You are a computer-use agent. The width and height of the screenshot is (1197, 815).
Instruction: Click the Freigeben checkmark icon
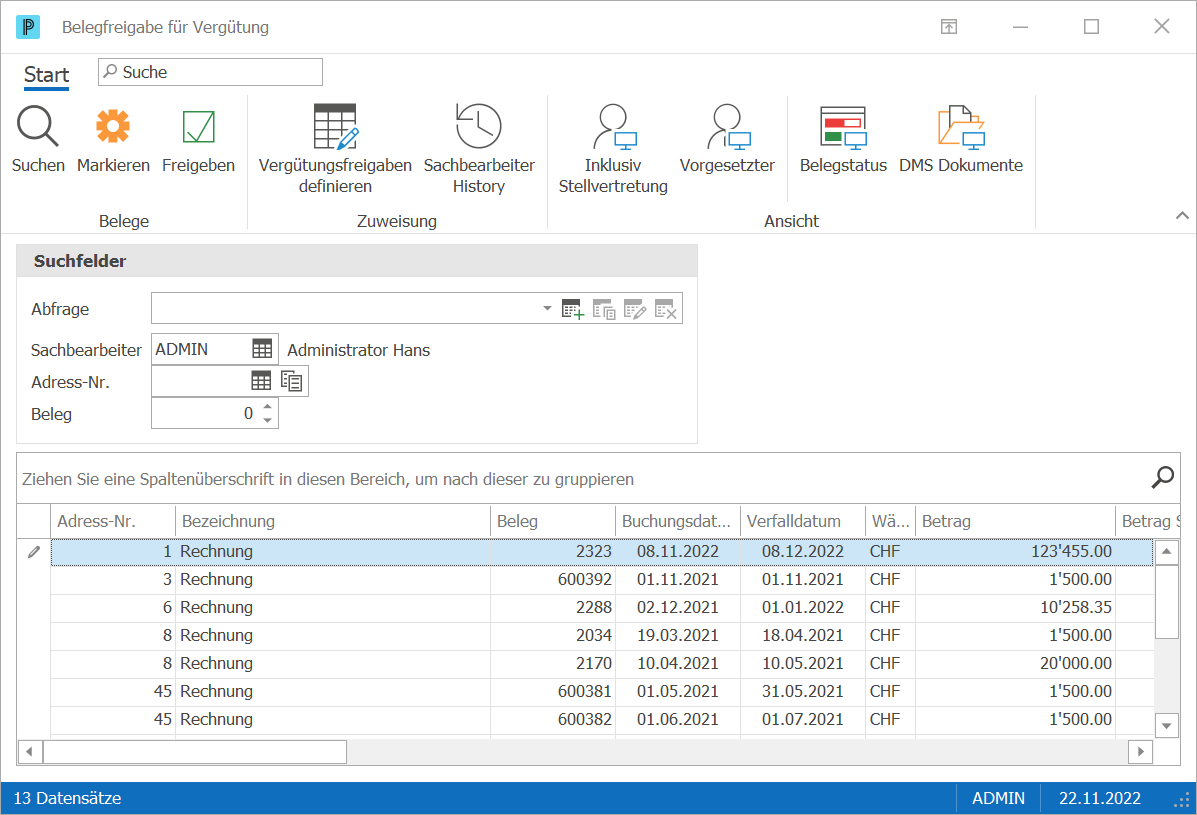pos(198,127)
